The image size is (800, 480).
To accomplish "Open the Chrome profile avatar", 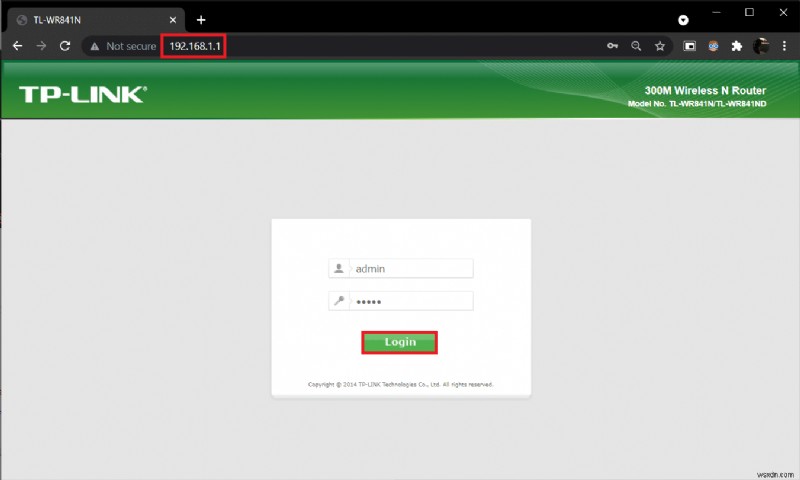I will pos(761,46).
